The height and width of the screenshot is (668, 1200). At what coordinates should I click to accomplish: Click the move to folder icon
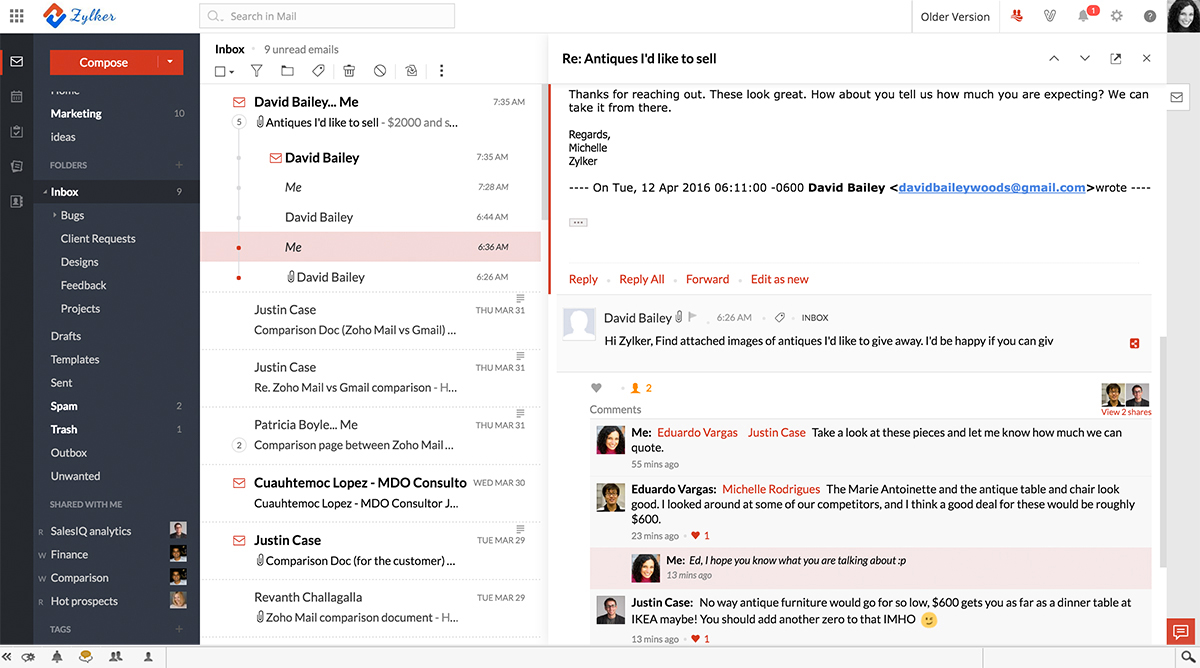click(x=287, y=71)
